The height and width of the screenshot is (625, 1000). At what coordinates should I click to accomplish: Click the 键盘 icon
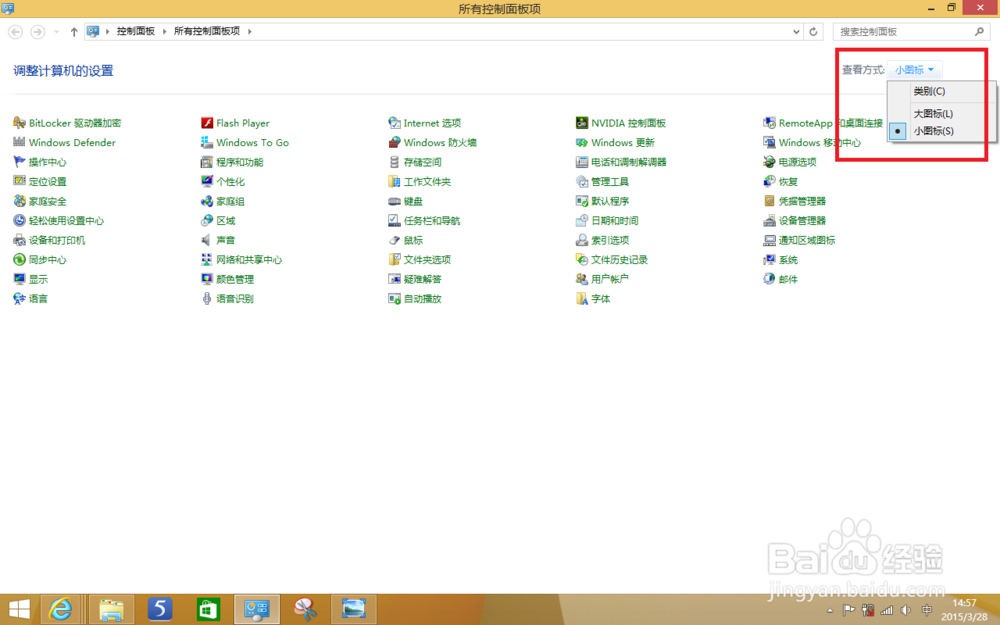click(x=394, y=201)
